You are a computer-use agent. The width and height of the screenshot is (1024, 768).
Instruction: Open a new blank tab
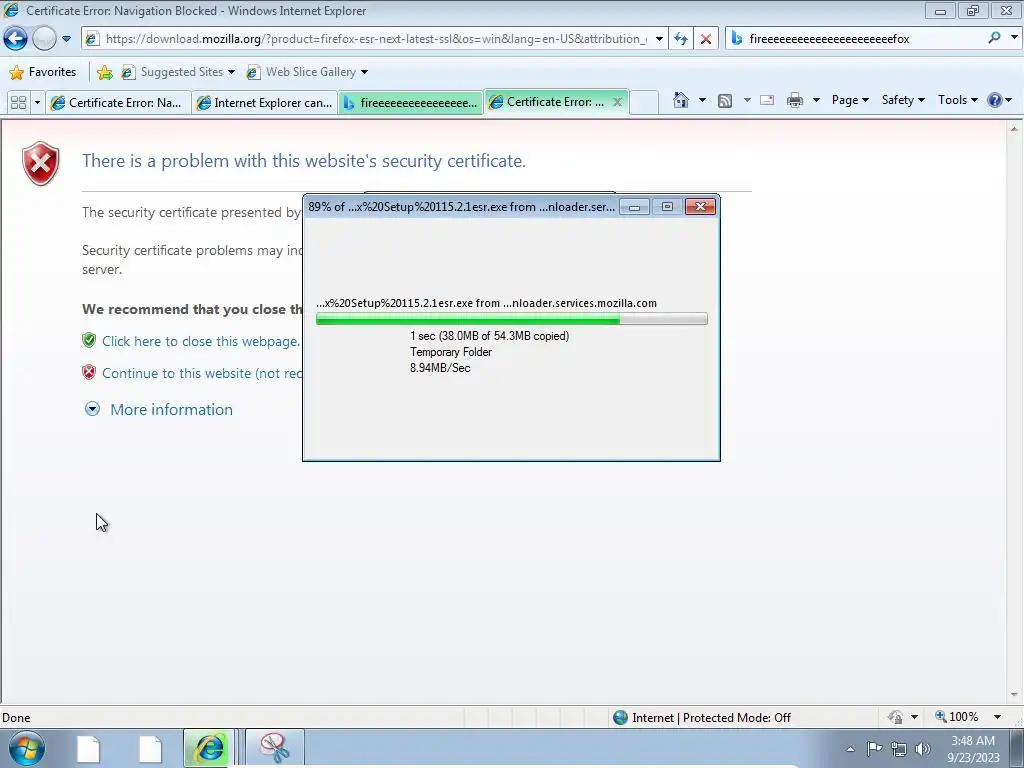pos(644,103)
